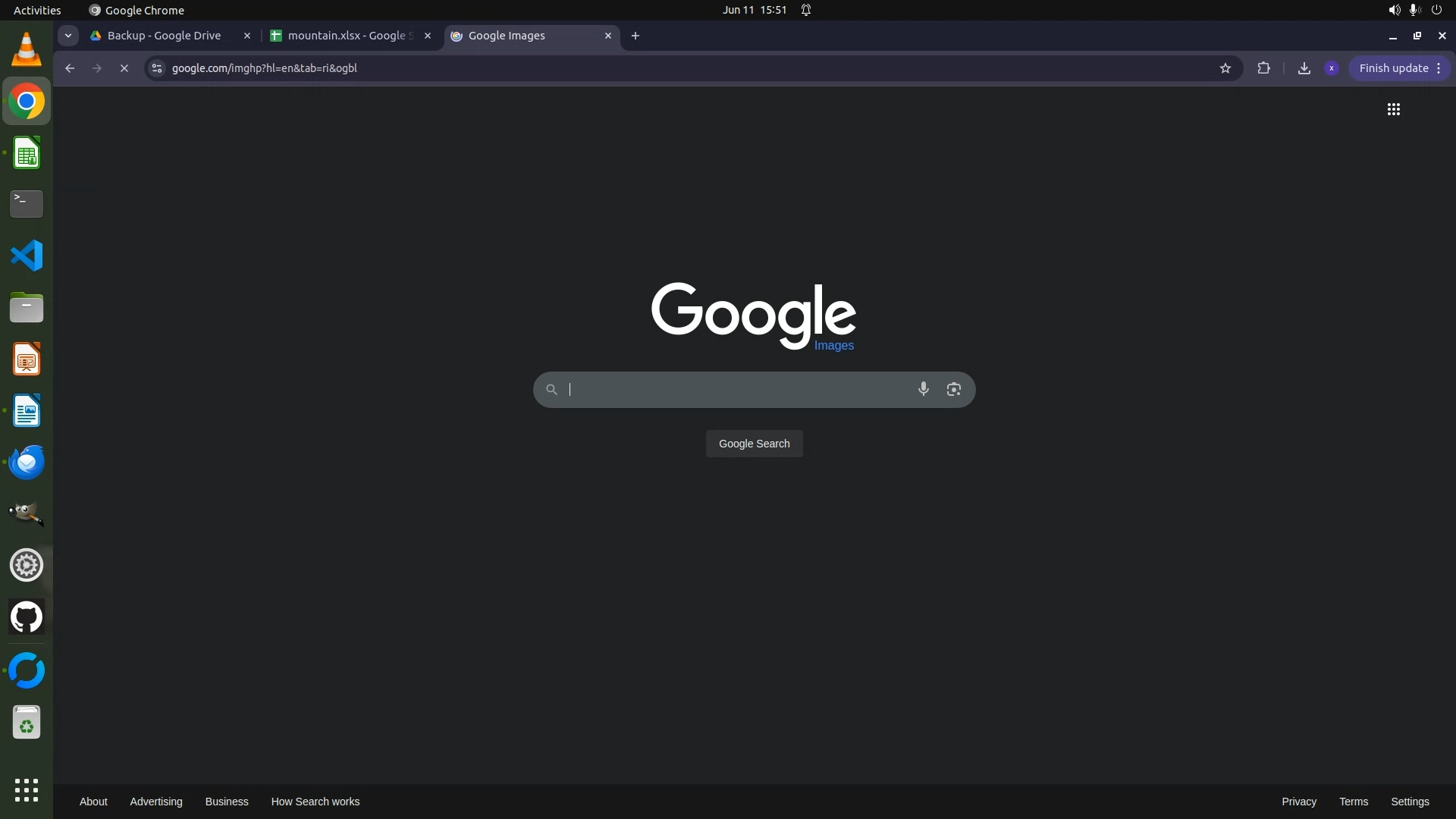Switch to the Backup - Google Drive tab

[x=164, y=36]
